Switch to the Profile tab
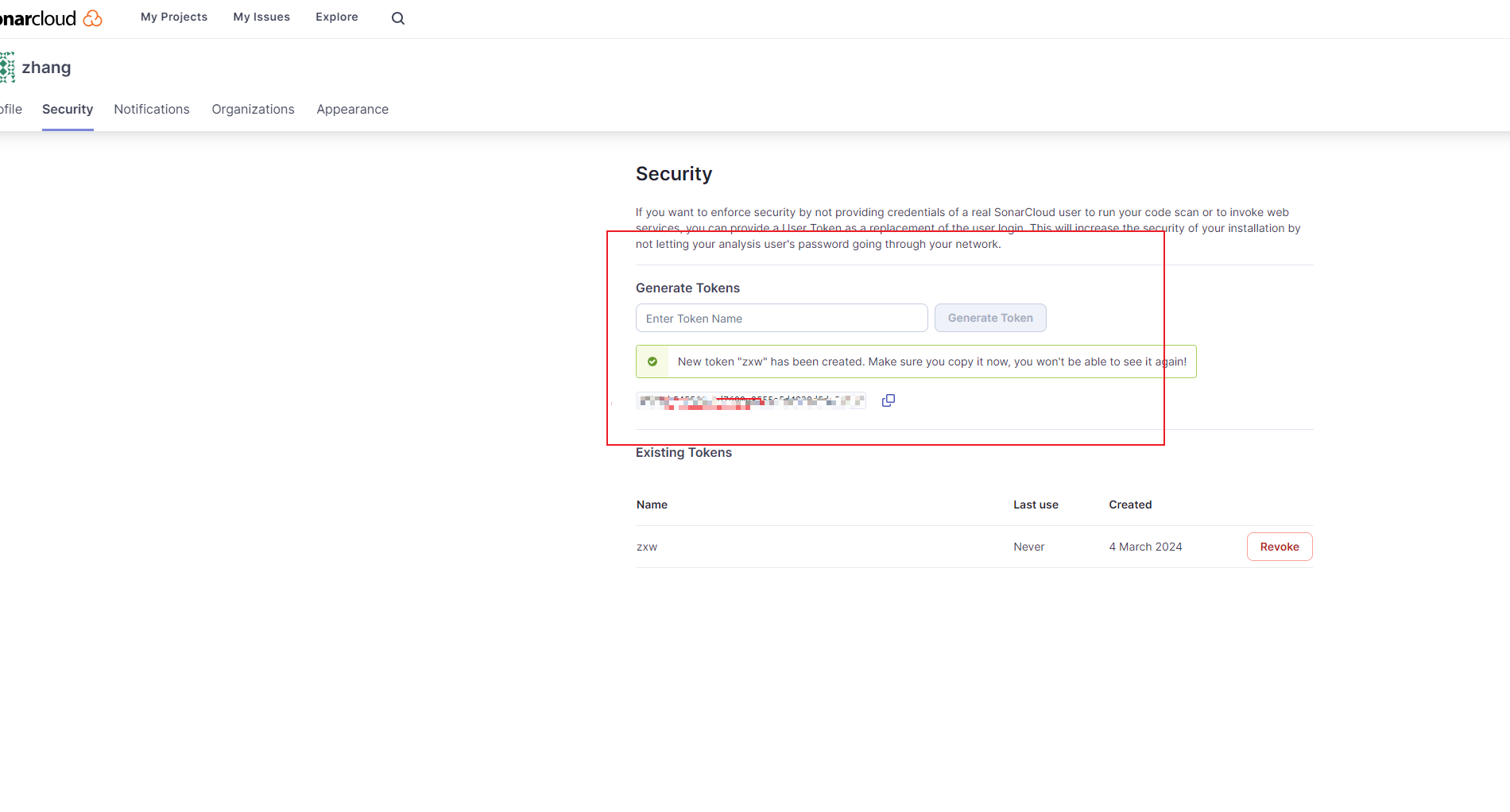Screen dimensions: 1510x812 11,110
